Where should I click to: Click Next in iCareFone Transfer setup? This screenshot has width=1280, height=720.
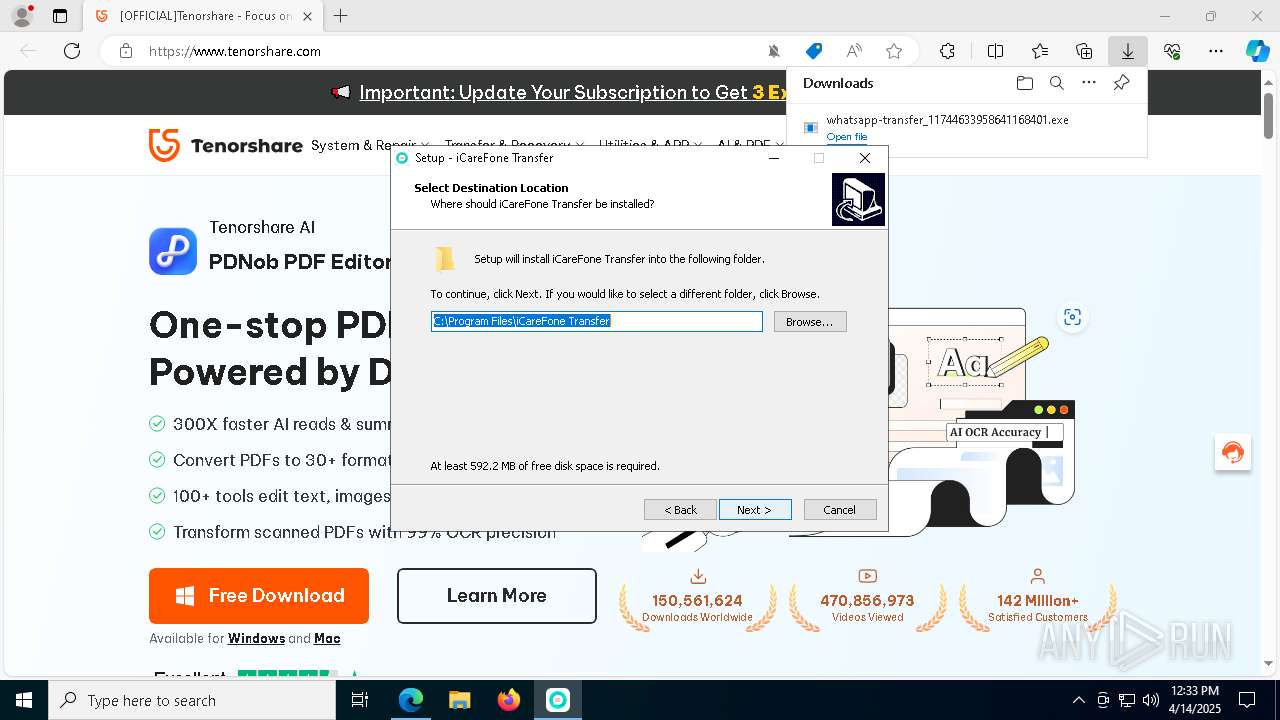[755, 509]
